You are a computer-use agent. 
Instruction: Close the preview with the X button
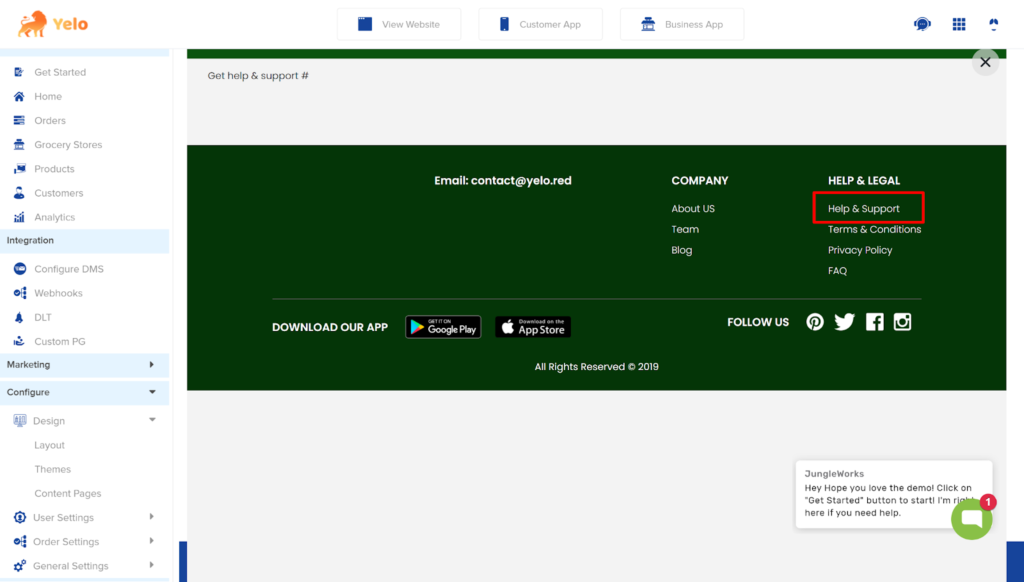pos(985,62)
